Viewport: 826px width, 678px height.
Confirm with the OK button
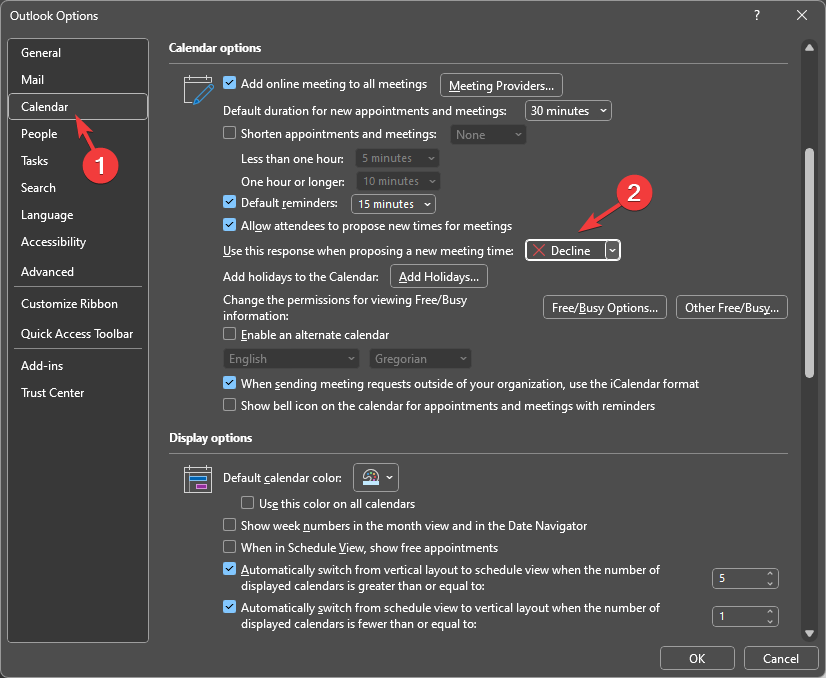click(x=697, y=659)
